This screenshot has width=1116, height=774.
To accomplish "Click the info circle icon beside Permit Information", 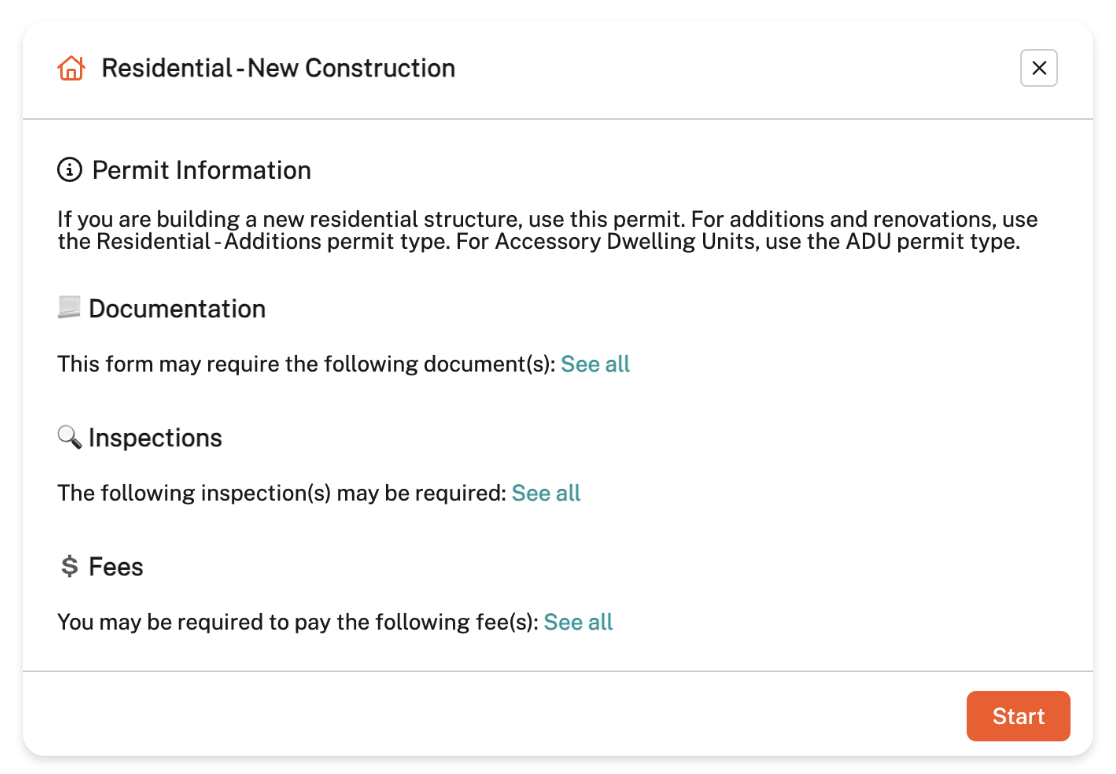I will click(69, 171).
